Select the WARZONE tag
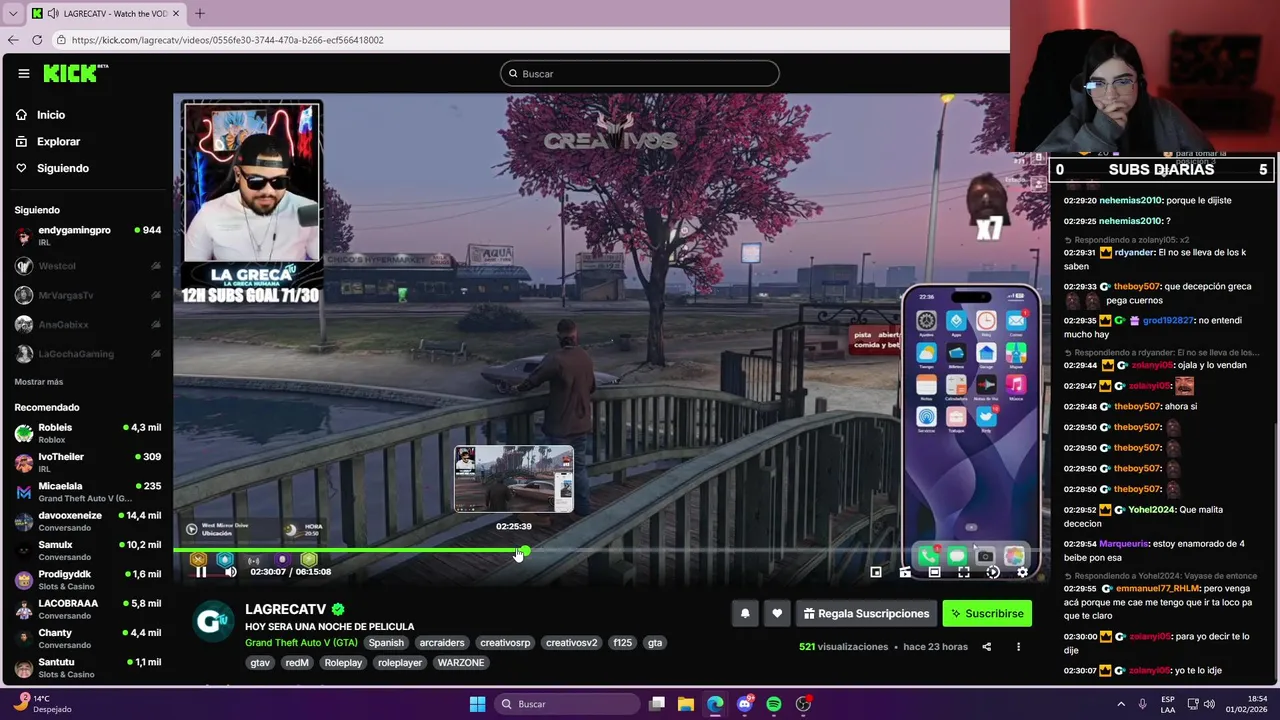 pos(461,663)
